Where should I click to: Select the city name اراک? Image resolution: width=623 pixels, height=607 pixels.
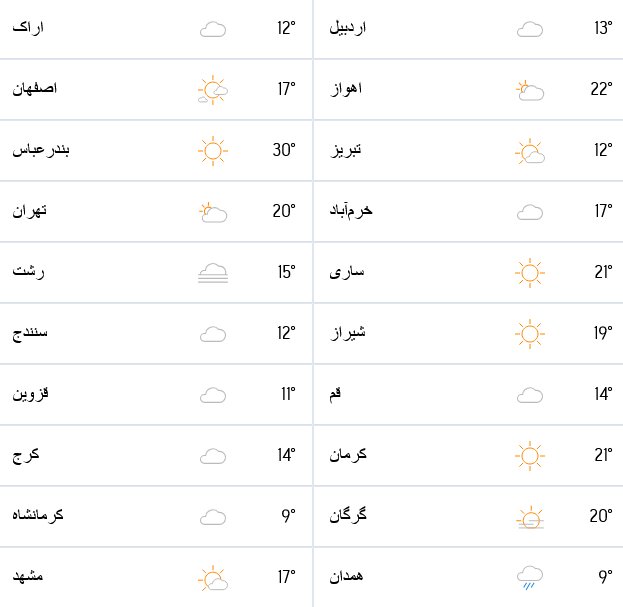(28, 28)
